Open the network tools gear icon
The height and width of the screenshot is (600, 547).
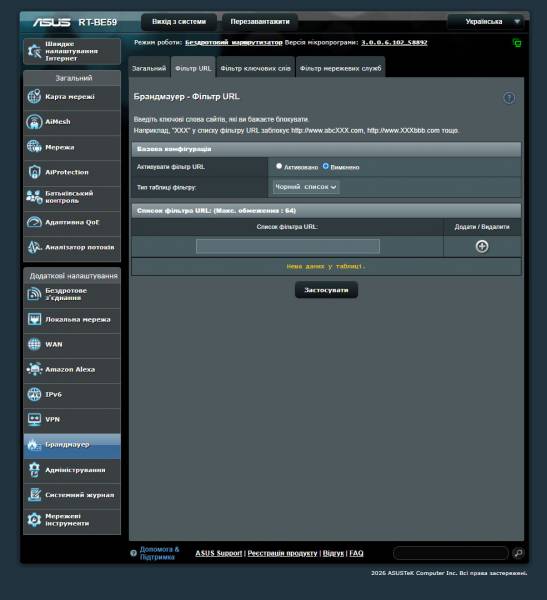coord(34,520)
